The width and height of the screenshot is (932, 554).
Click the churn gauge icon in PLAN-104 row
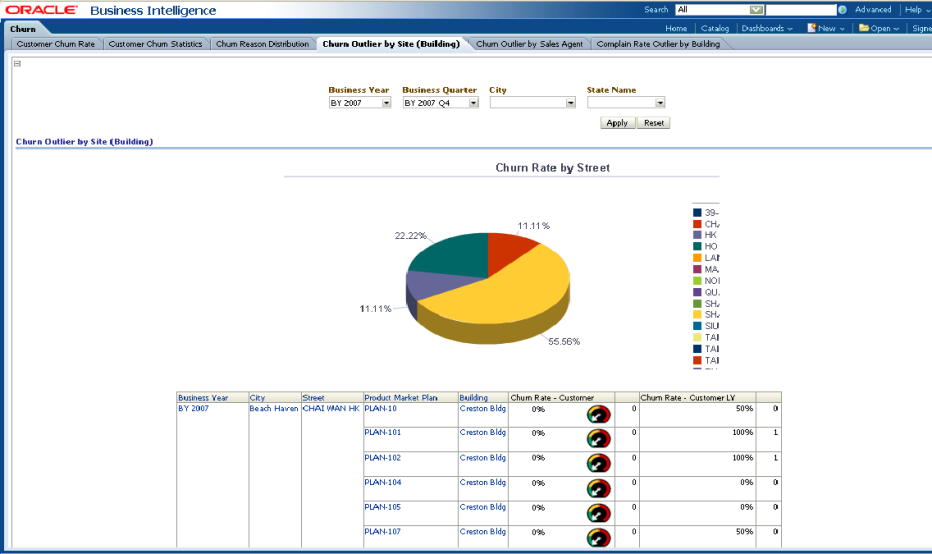point(599,489)
